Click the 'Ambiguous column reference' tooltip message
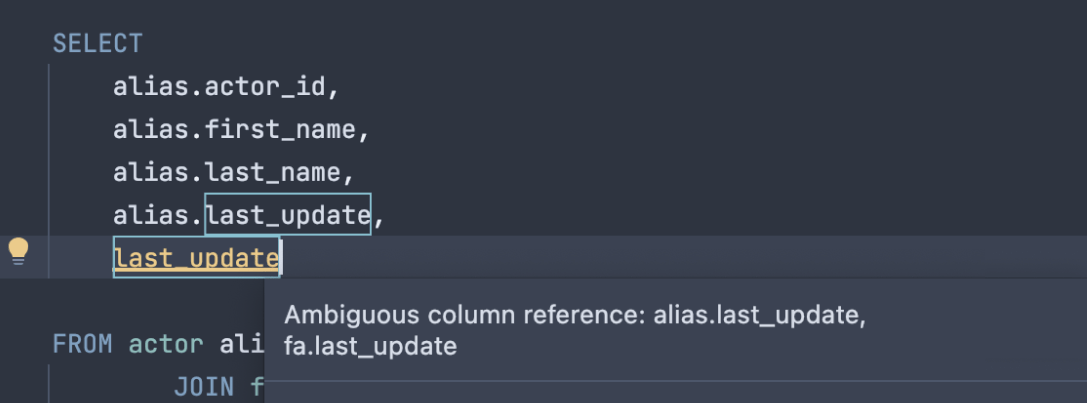 (x=466, y=315)
